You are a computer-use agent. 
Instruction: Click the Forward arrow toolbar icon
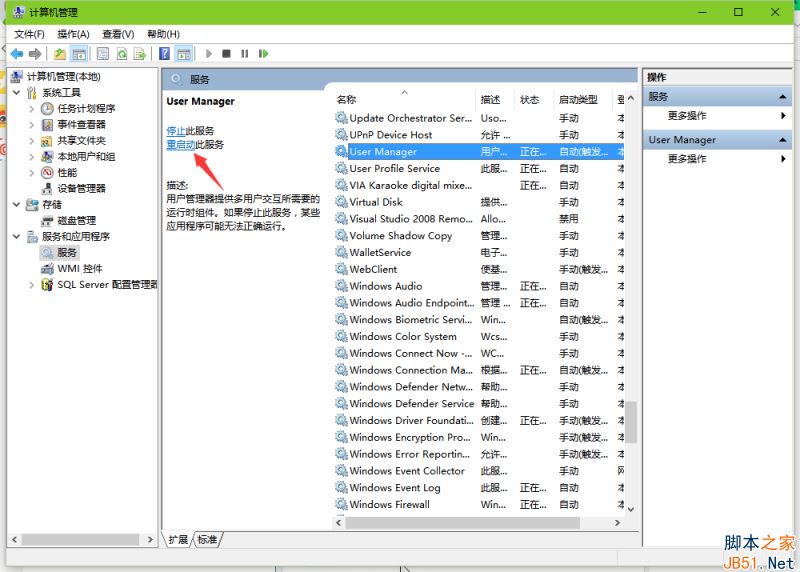35,54
